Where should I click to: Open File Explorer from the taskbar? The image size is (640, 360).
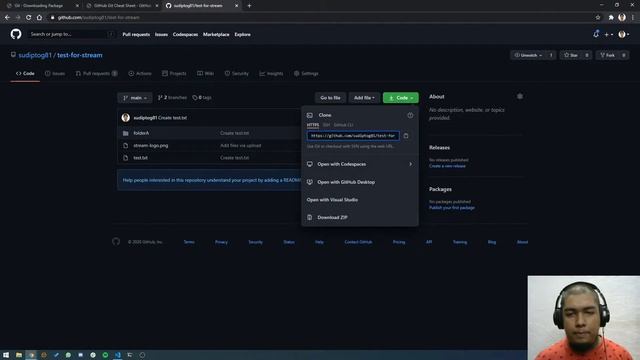pyautogui.click(x=19, y=355)
